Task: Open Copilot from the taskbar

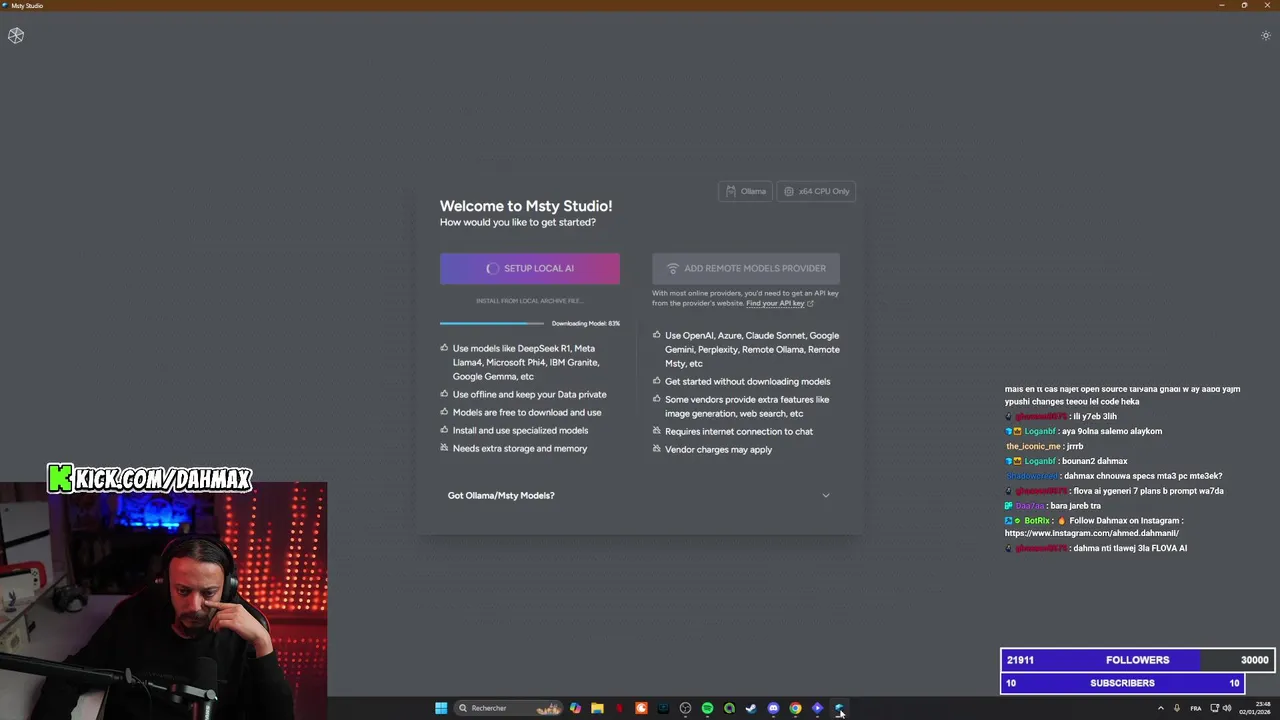Action: (x=575, y=708)
